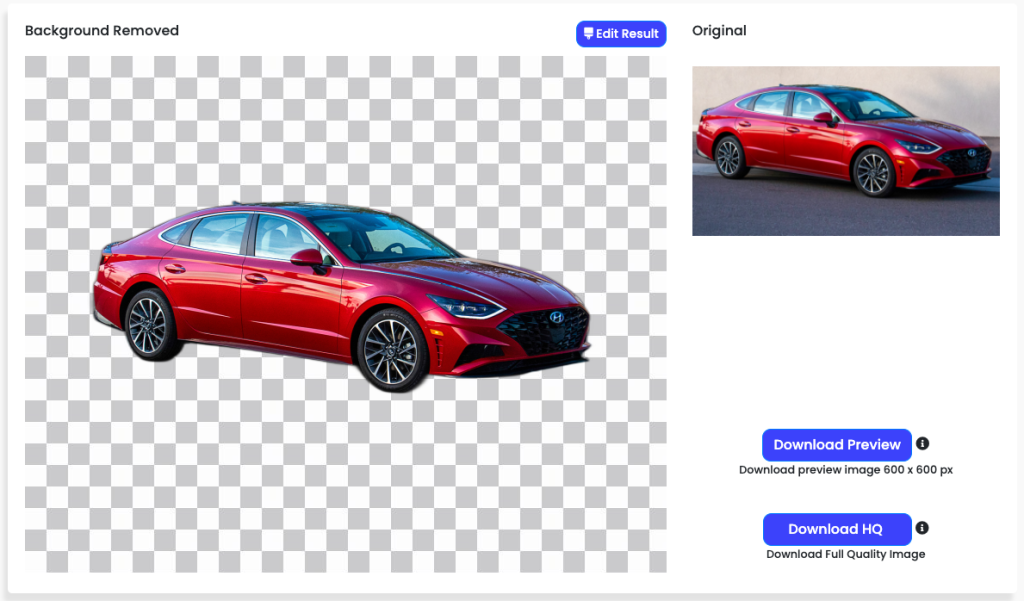1024x601 pixels.
Task: Click Download HQ for the full quality image
Action: (837, 529)
